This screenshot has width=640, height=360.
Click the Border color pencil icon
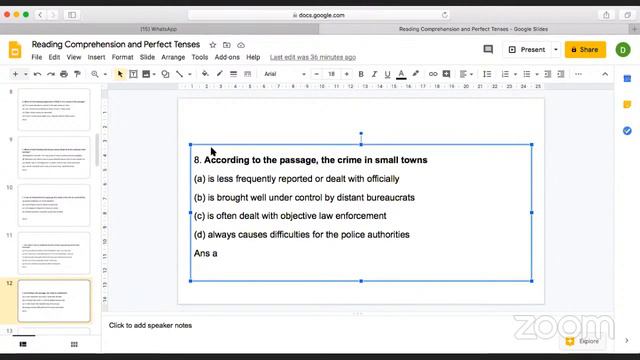pos(219,74)
